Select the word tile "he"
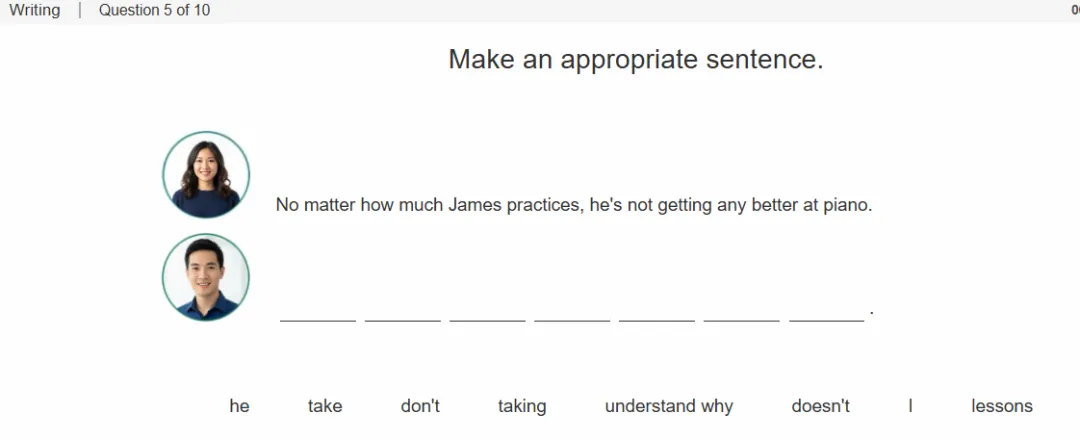Image resolution: width=1080 pixels, height=440 pixels. (239, 406)
